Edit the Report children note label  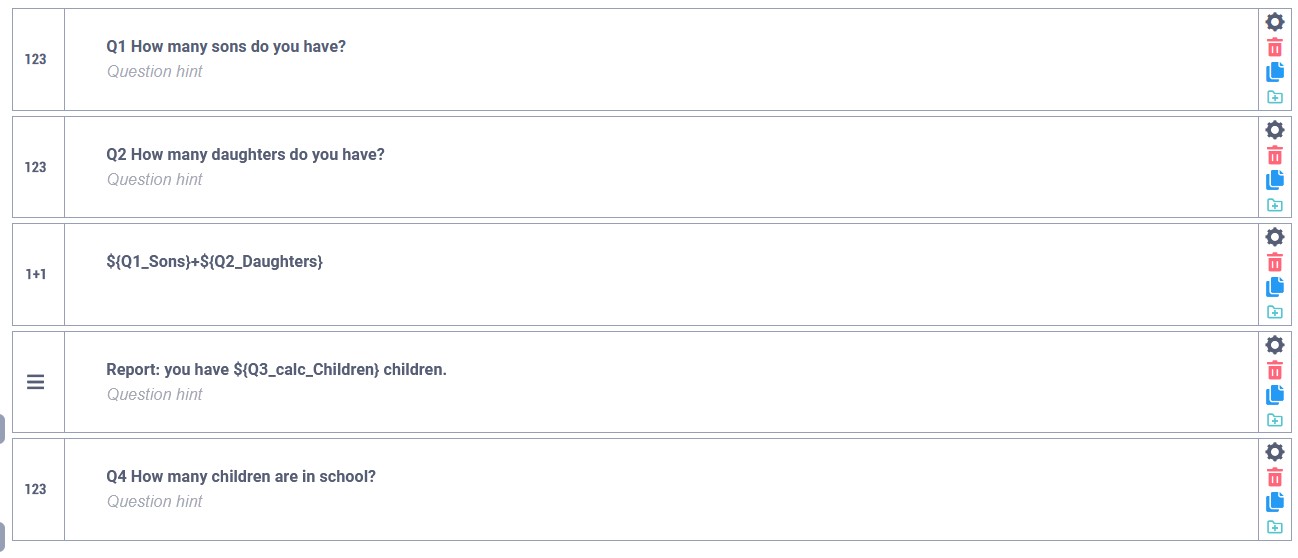tap(276, 370)
